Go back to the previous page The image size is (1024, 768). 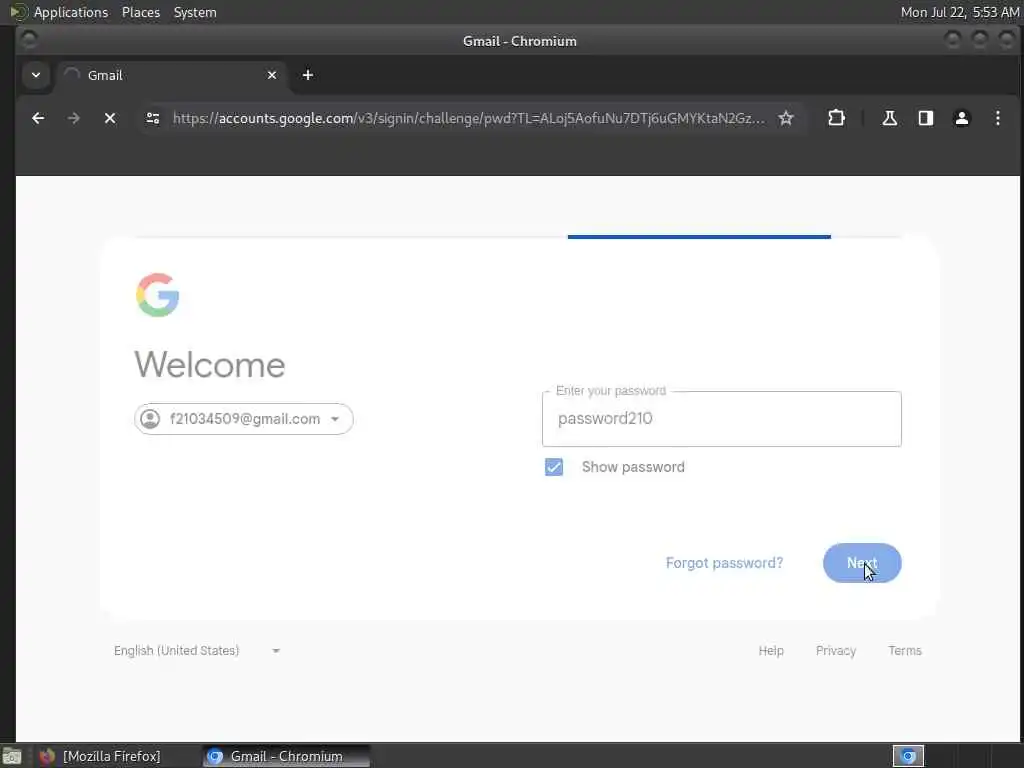[x=38, y=118]
